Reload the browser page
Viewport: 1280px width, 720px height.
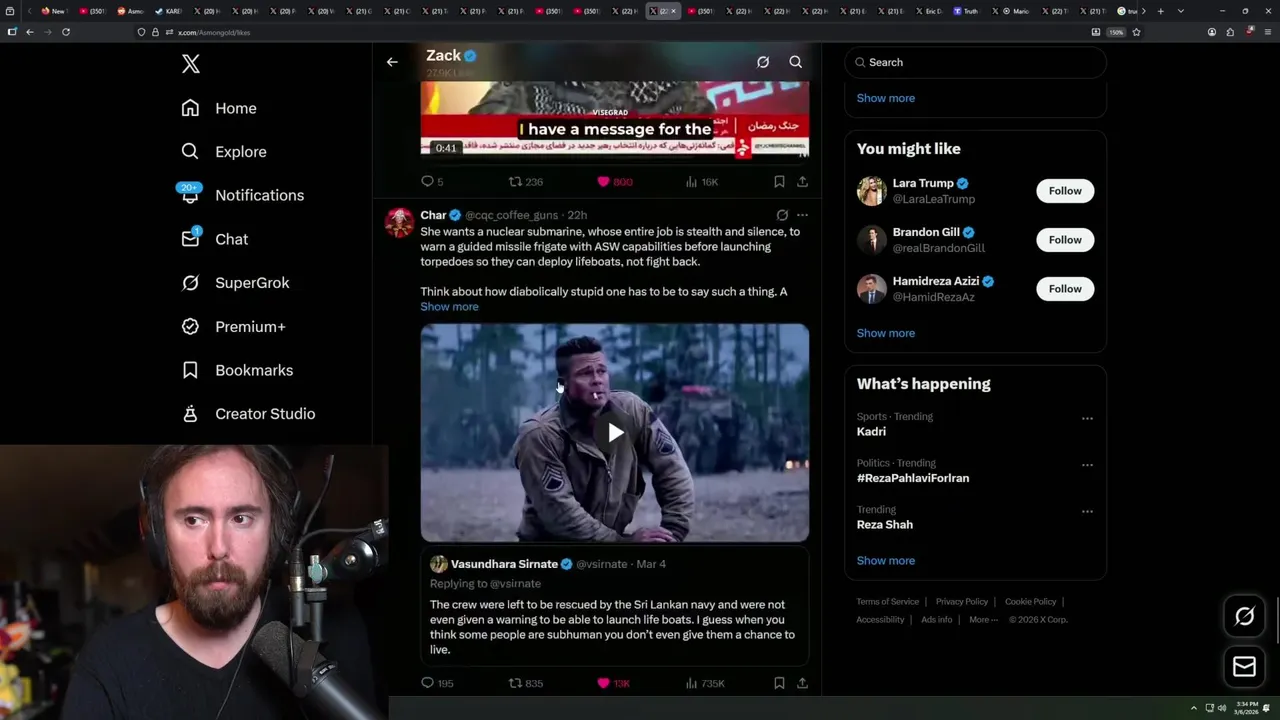(x=66, y=32)
